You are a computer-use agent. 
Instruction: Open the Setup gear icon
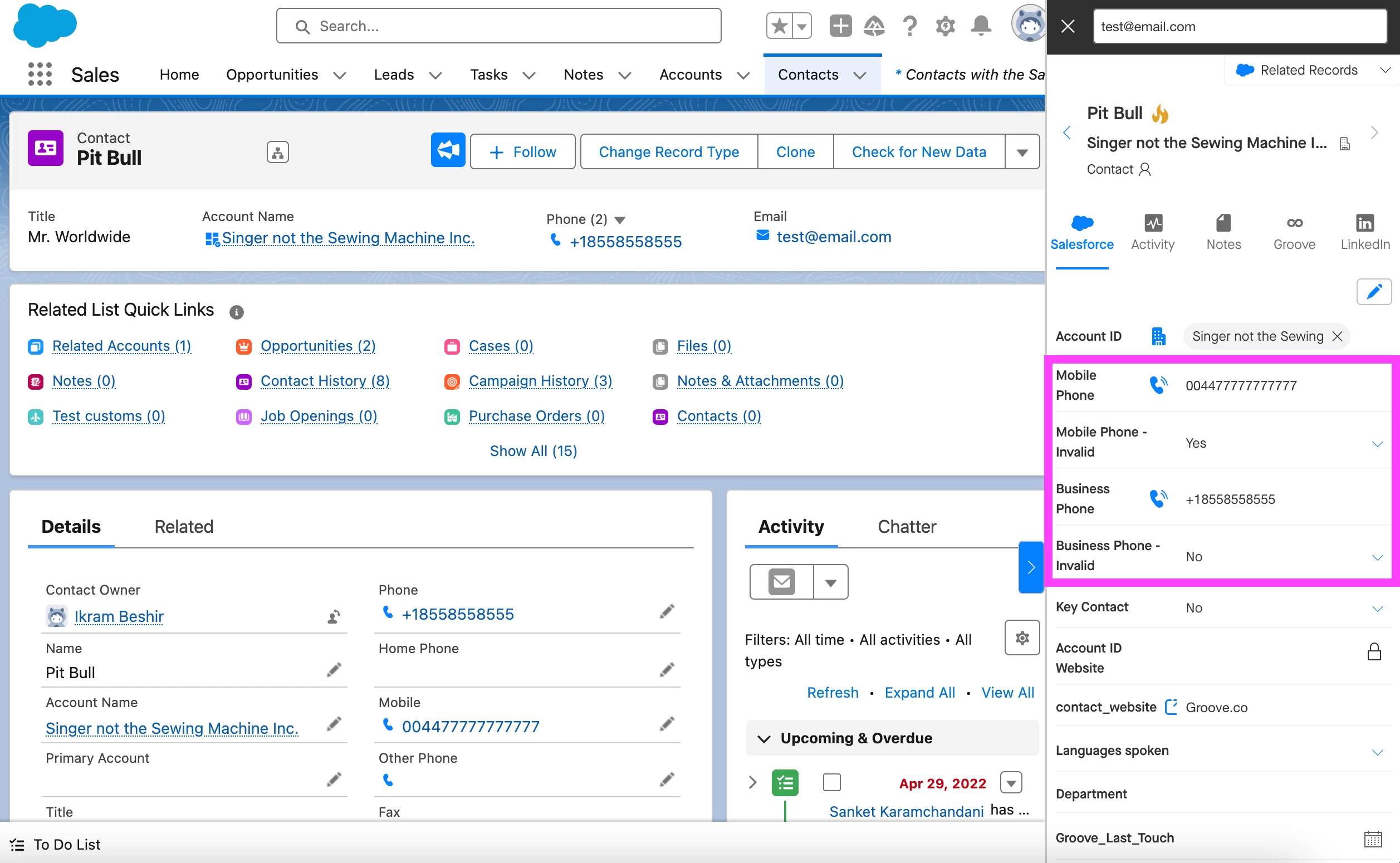click(945, 26)
